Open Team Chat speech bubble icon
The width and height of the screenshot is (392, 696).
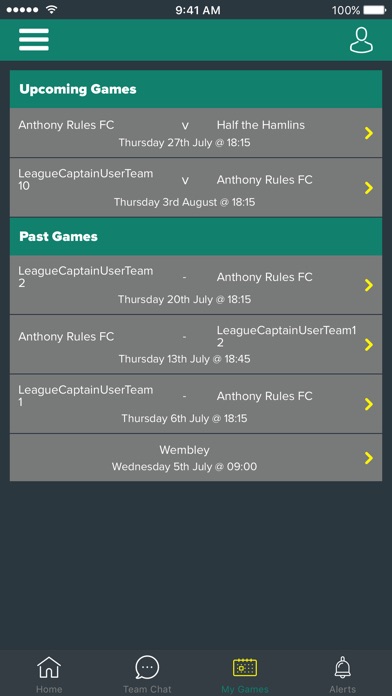[147, 668]
